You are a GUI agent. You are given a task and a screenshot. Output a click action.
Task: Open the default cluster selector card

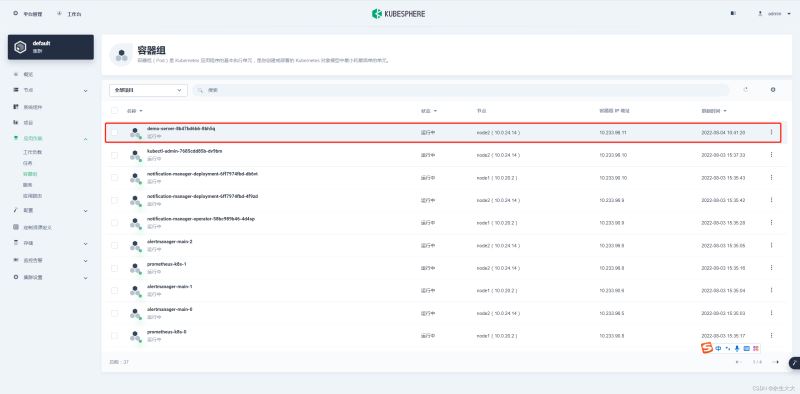click(51, 47)
